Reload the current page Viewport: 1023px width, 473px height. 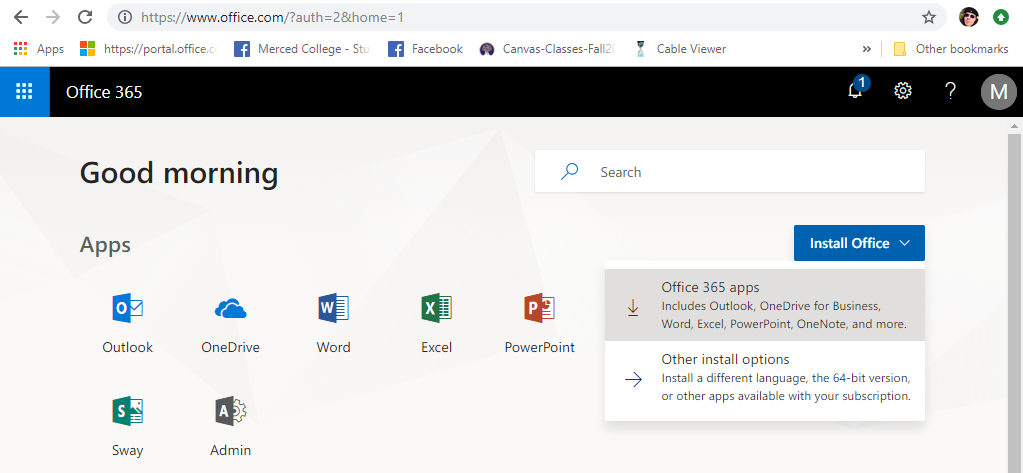[85, 18]
